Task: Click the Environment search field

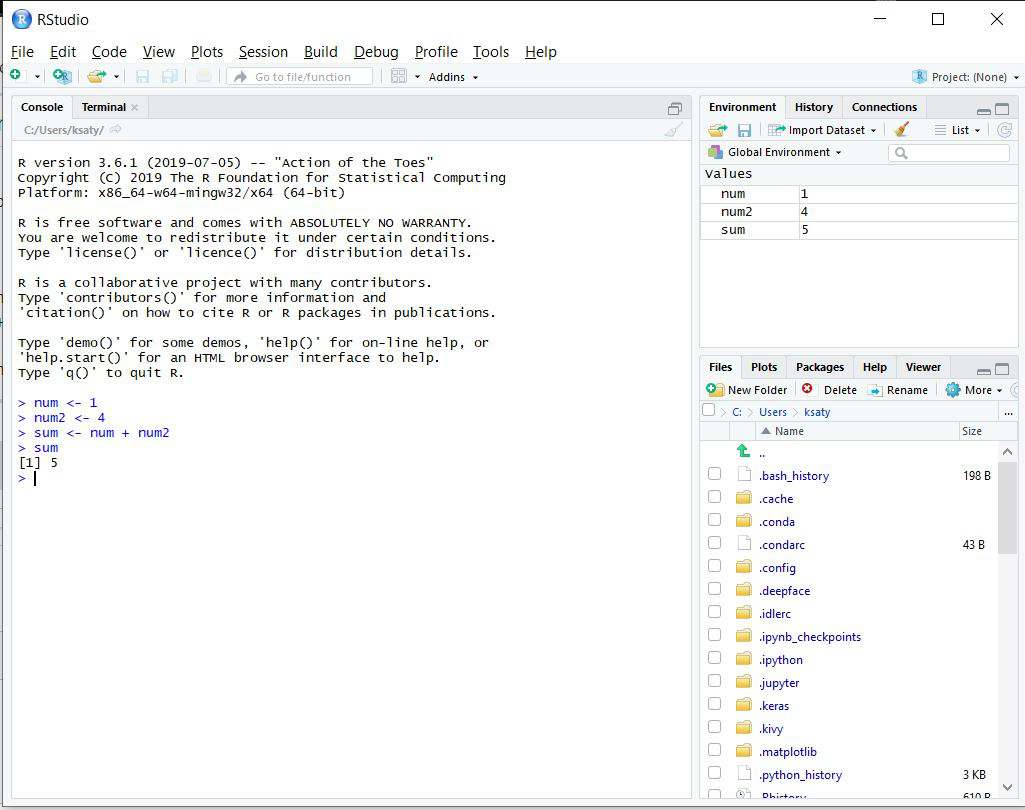Action: (x=949, y=153)
